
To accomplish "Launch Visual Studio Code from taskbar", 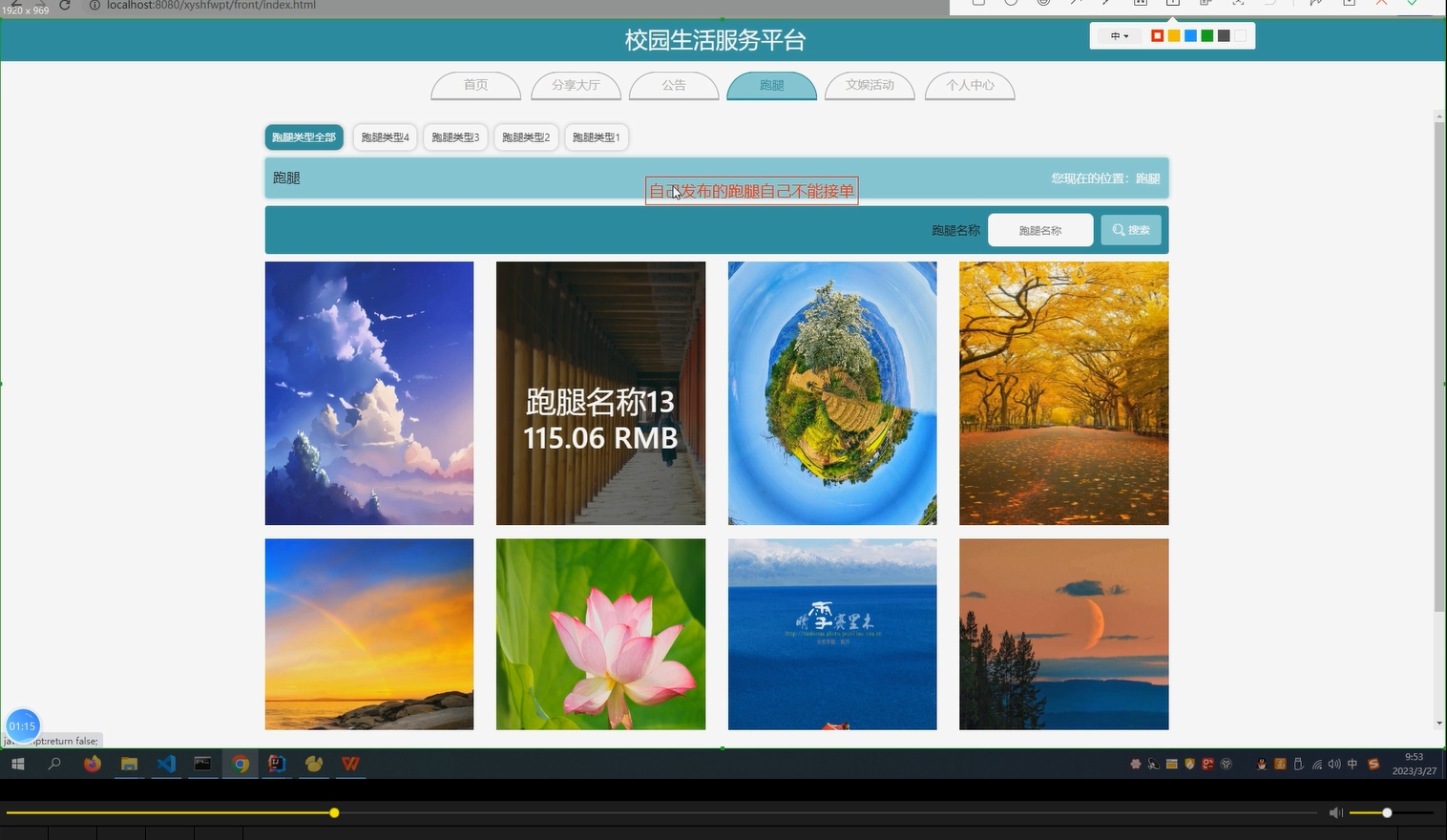I will point(166,764).
